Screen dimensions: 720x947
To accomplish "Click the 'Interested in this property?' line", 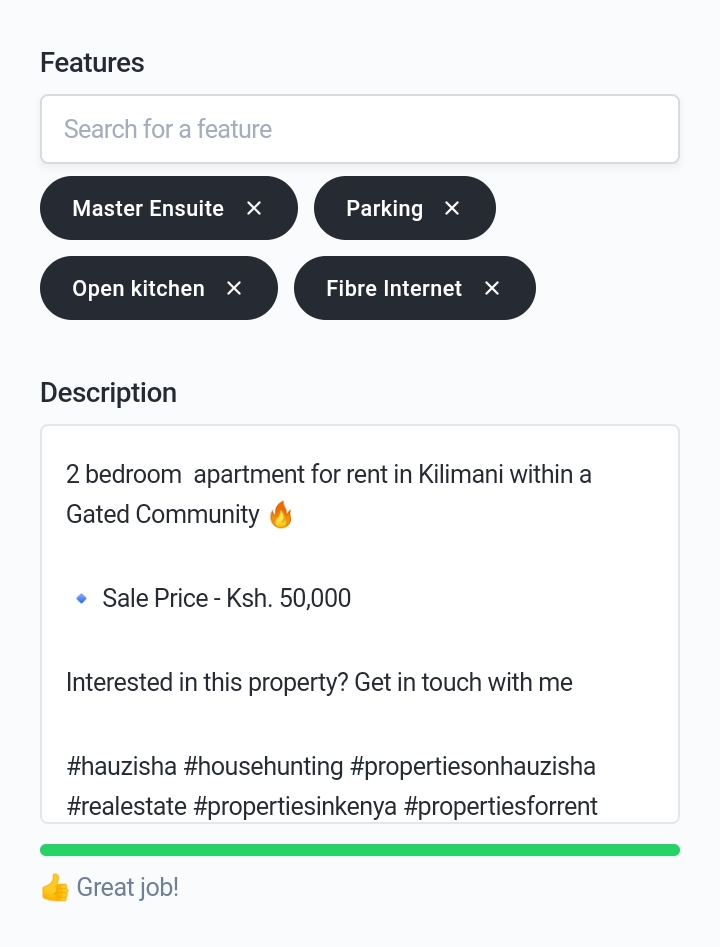I will coord(320,682).
